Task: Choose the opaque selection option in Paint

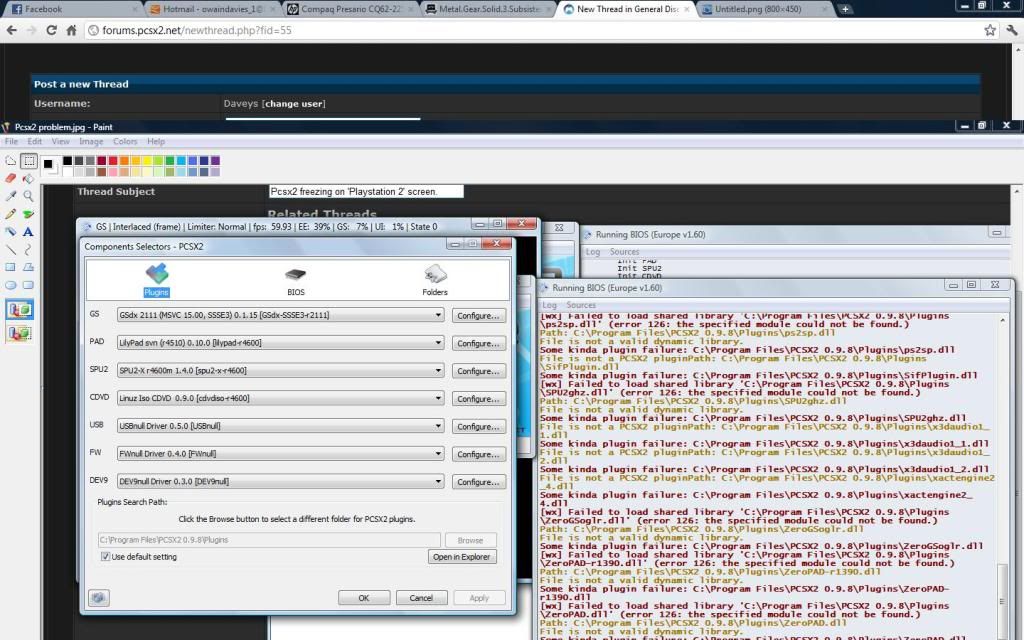Action: (x=20, y=310)
